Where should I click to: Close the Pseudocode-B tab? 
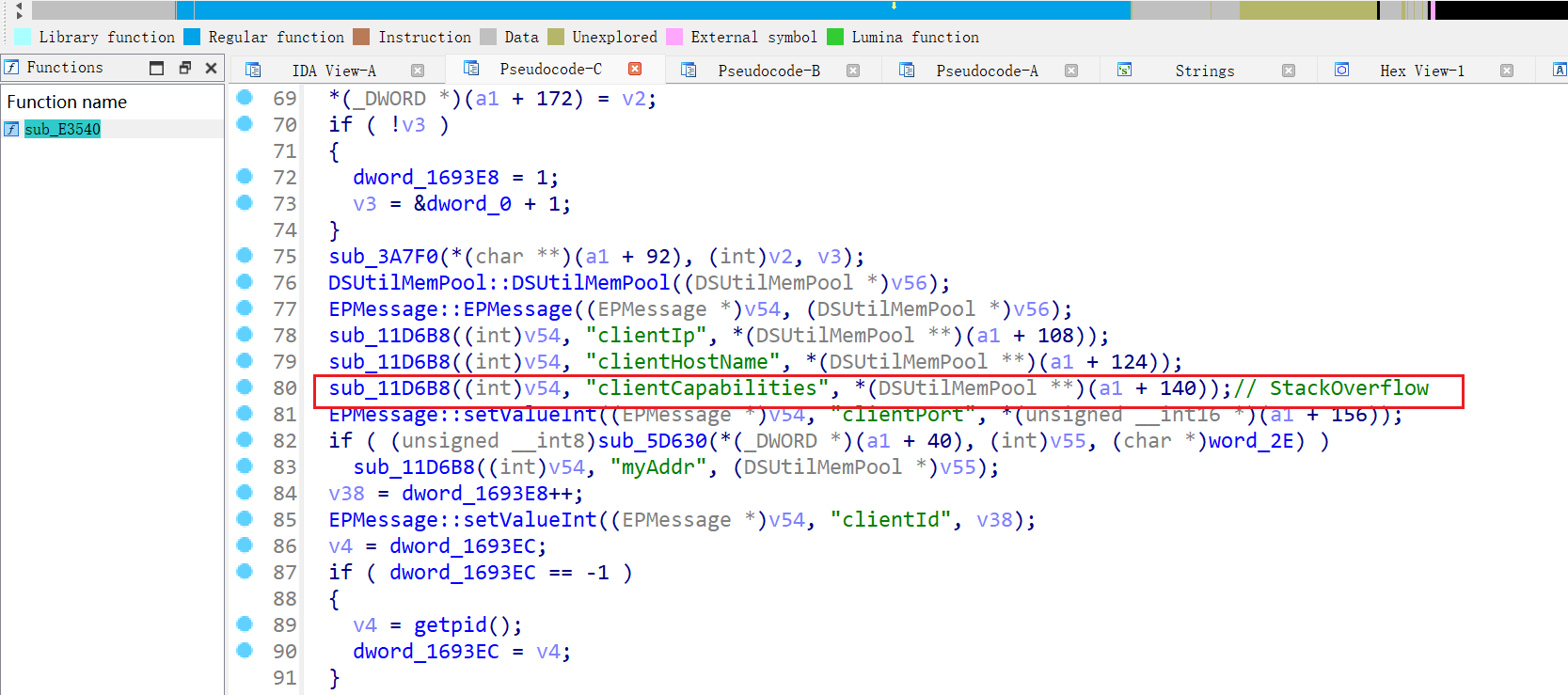[853, 71]
